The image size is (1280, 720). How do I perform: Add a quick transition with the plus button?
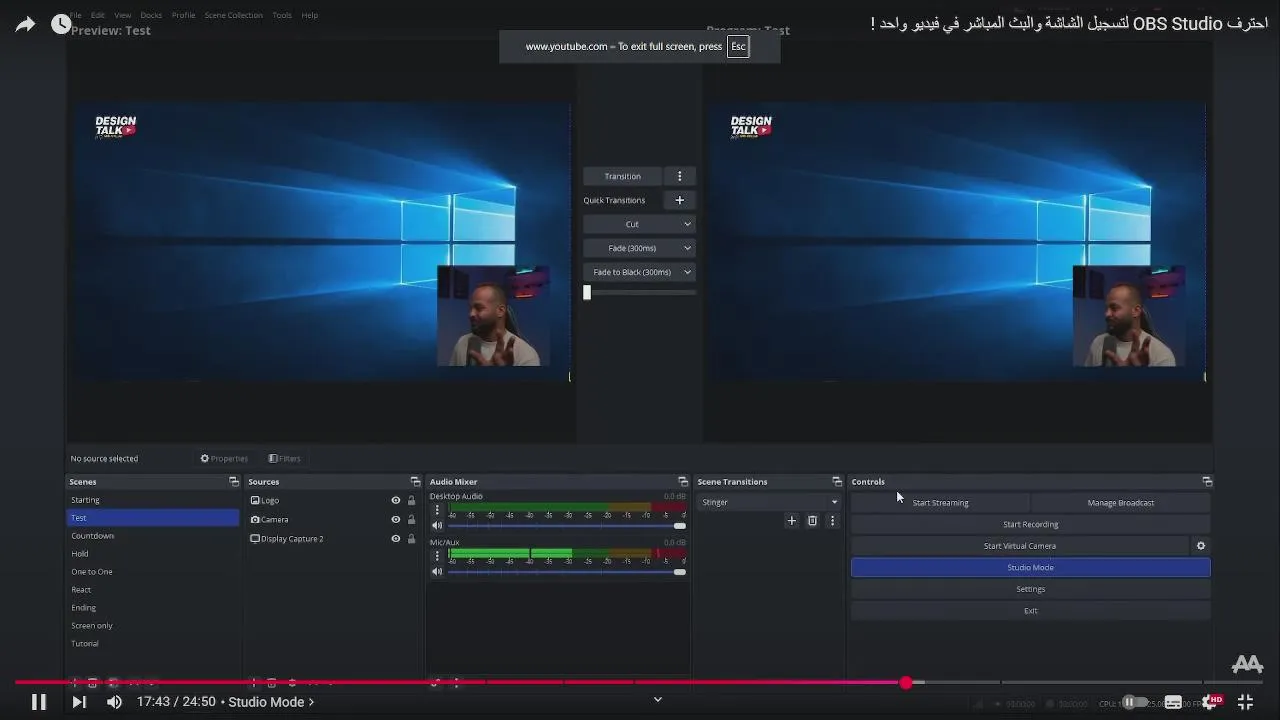680,200
